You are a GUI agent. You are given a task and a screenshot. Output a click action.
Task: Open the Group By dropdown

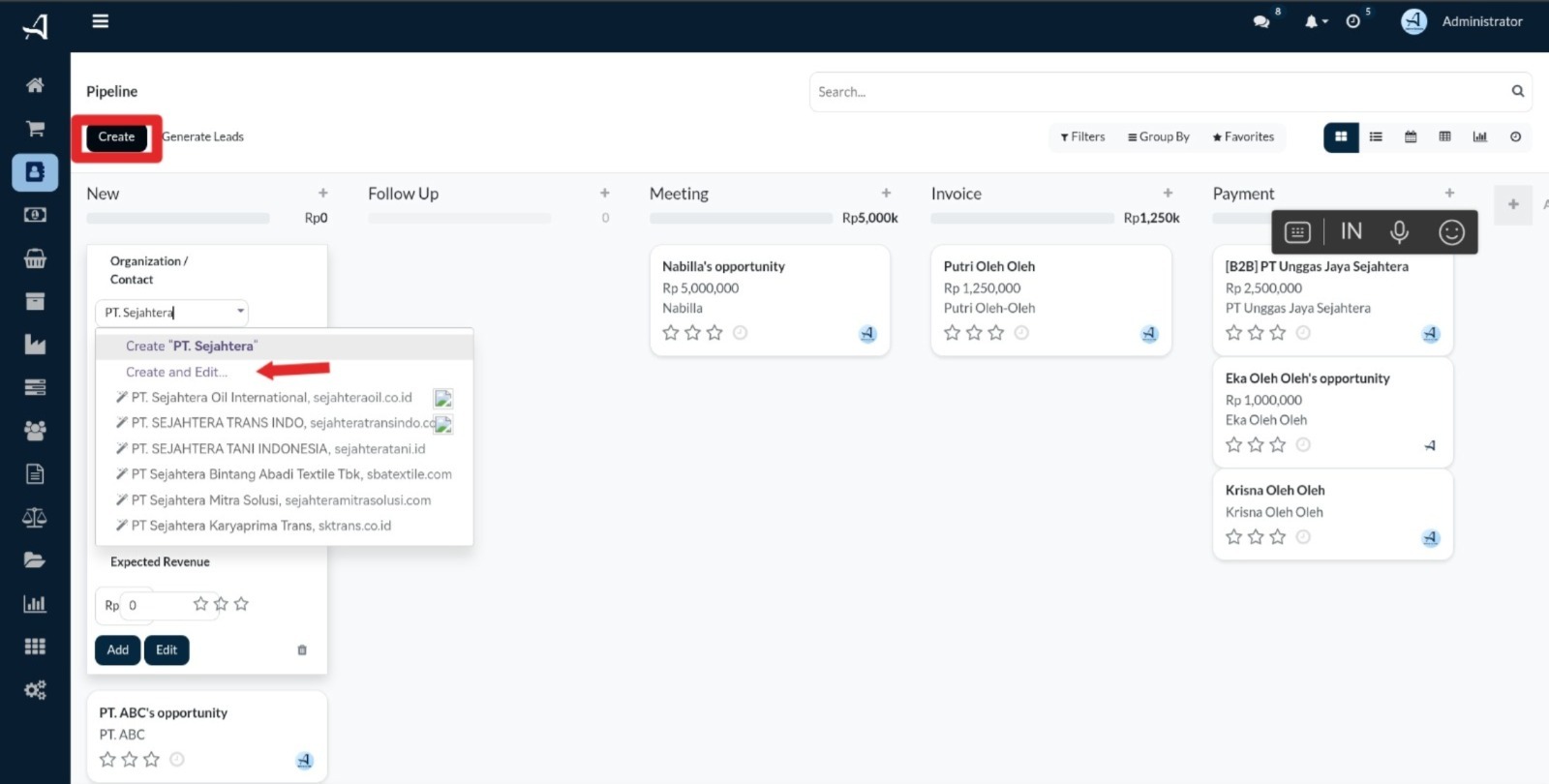pyautogui.click(x=1159, y=137)
